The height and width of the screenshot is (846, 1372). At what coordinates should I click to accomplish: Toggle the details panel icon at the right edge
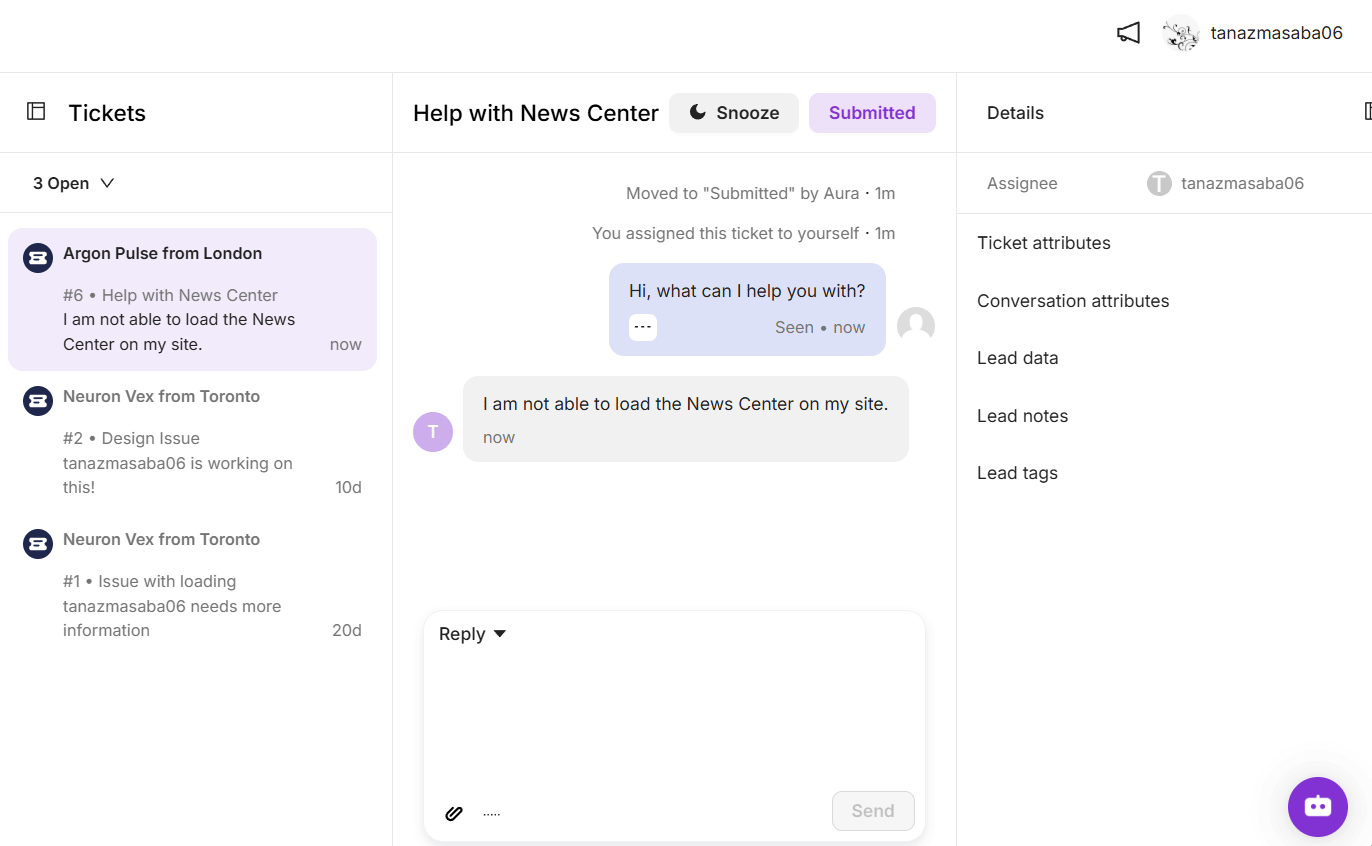coord(1368,111)
